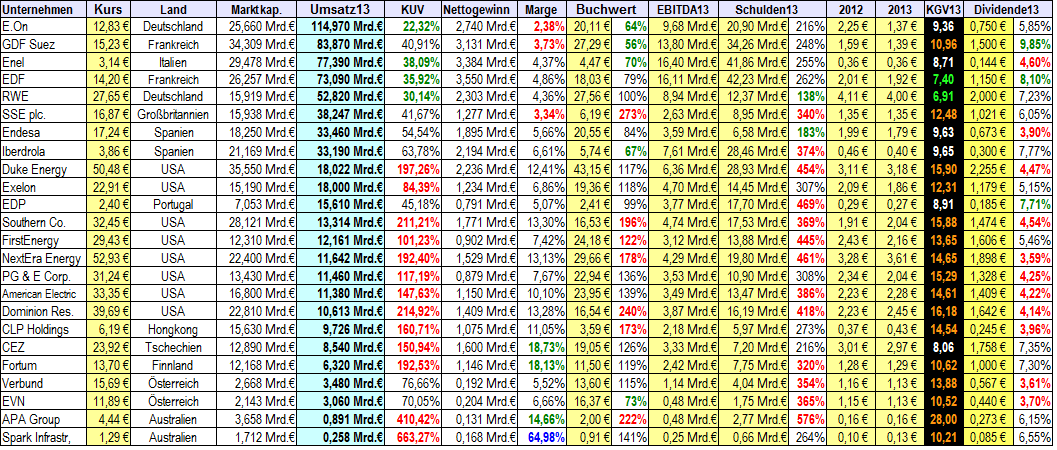Select the Marge column header

point(543,9)
